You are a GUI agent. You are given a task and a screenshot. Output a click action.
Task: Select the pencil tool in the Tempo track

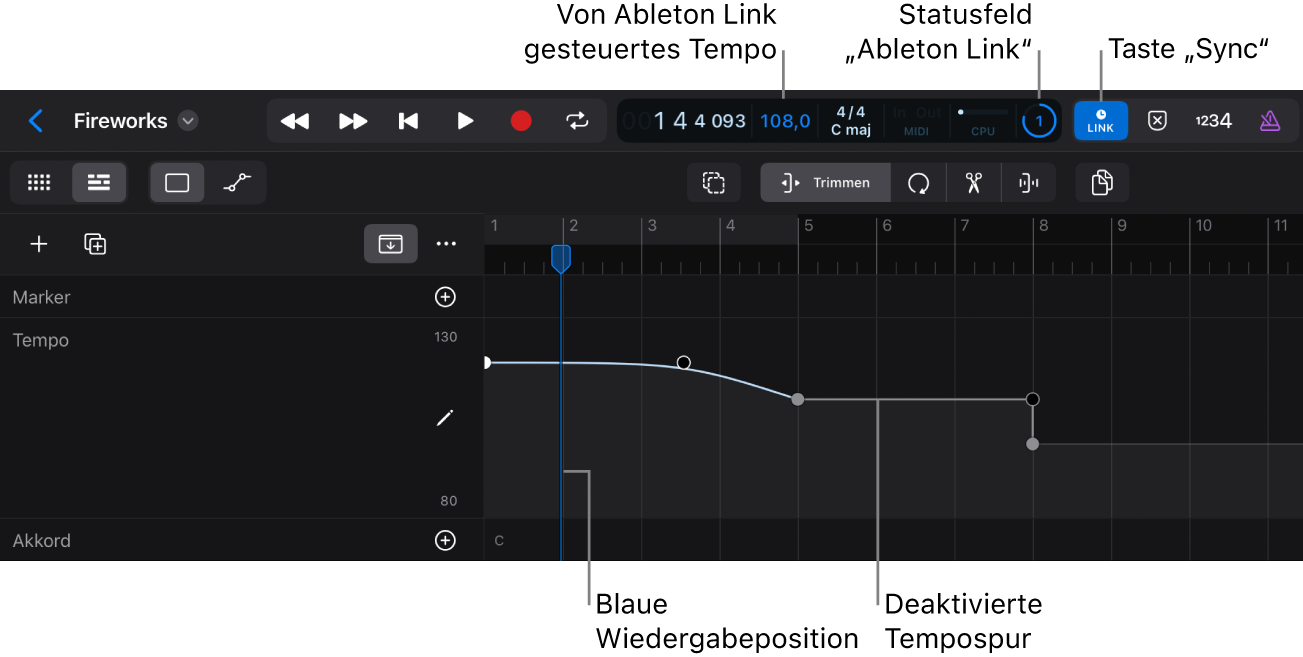(x=445, y=417)
